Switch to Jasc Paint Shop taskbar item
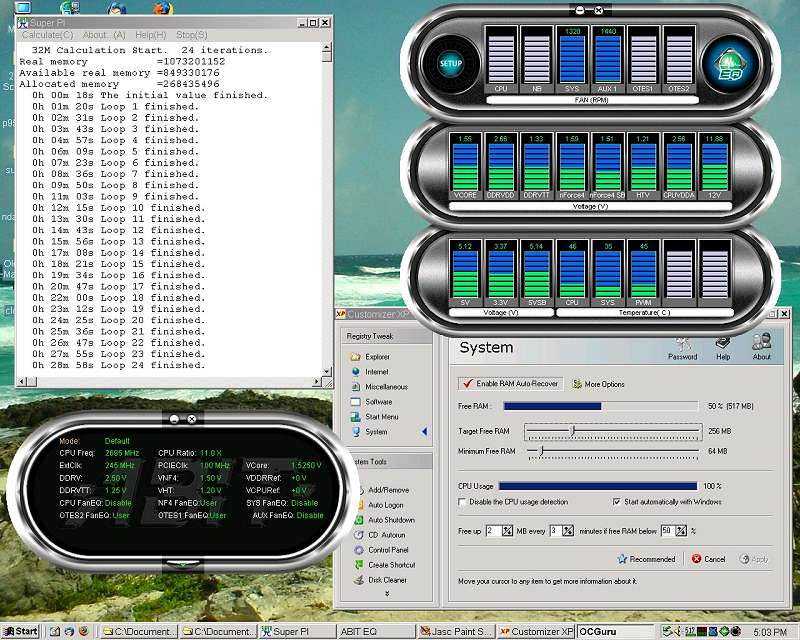Viewport: 800px width, 640px height. (456, 631)
